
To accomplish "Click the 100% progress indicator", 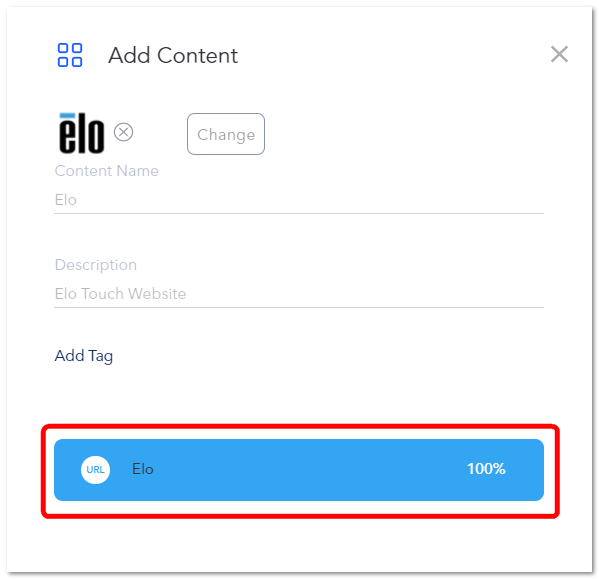I will (x=486, y=469).
